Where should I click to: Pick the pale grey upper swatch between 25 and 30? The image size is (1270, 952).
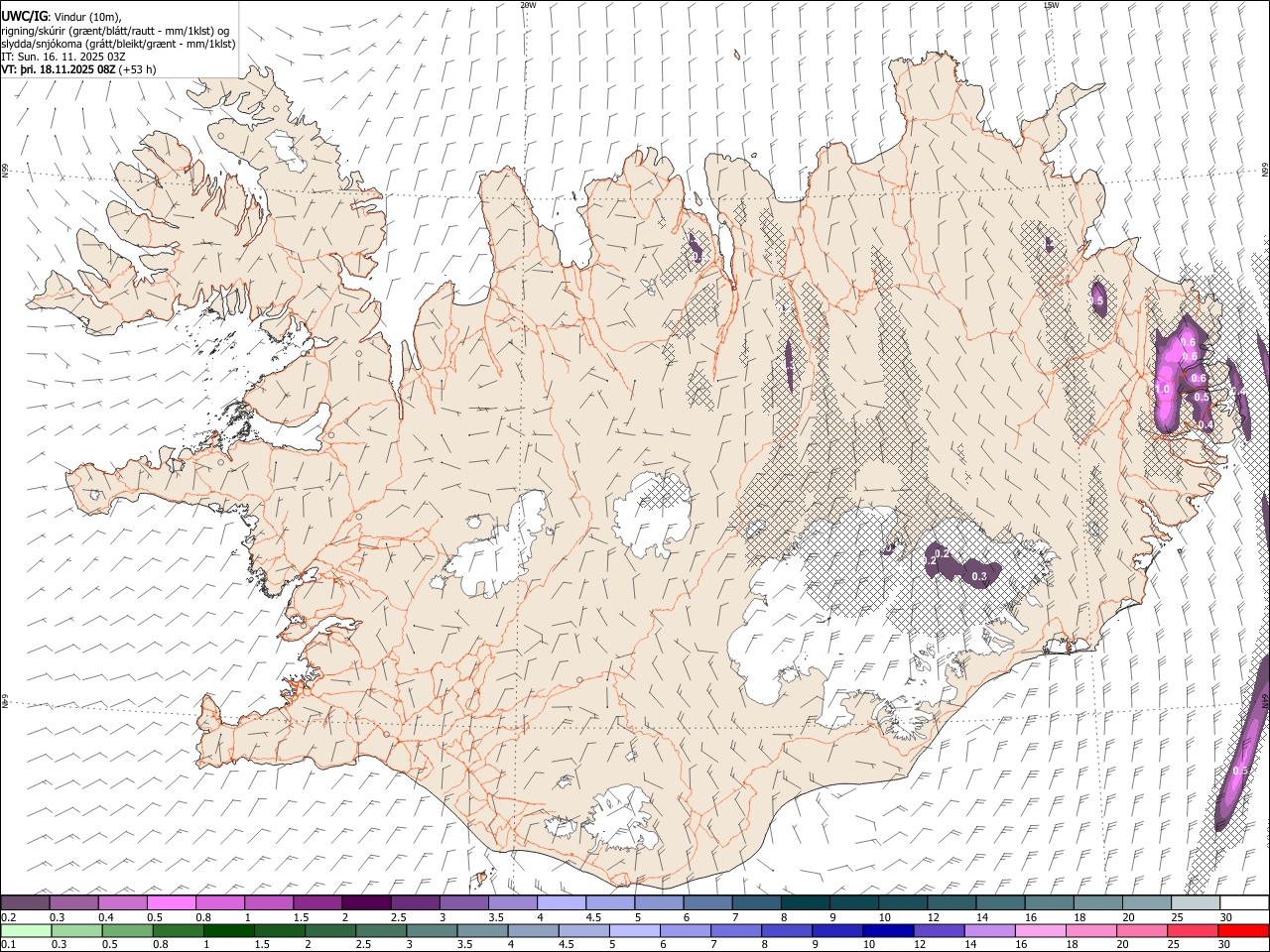point(1196,902)
